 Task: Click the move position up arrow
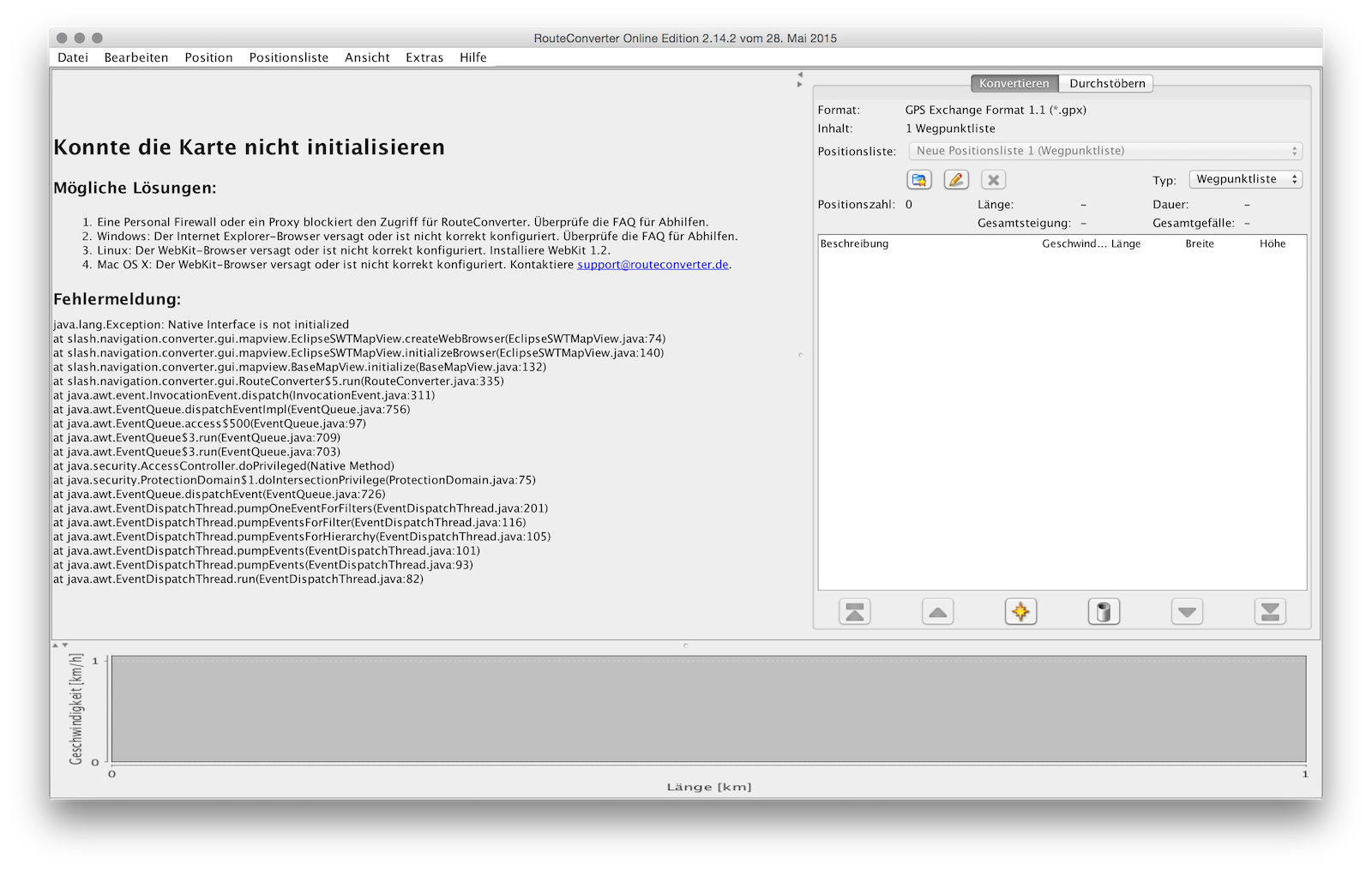pyautogui.click(x=938, y=612)
